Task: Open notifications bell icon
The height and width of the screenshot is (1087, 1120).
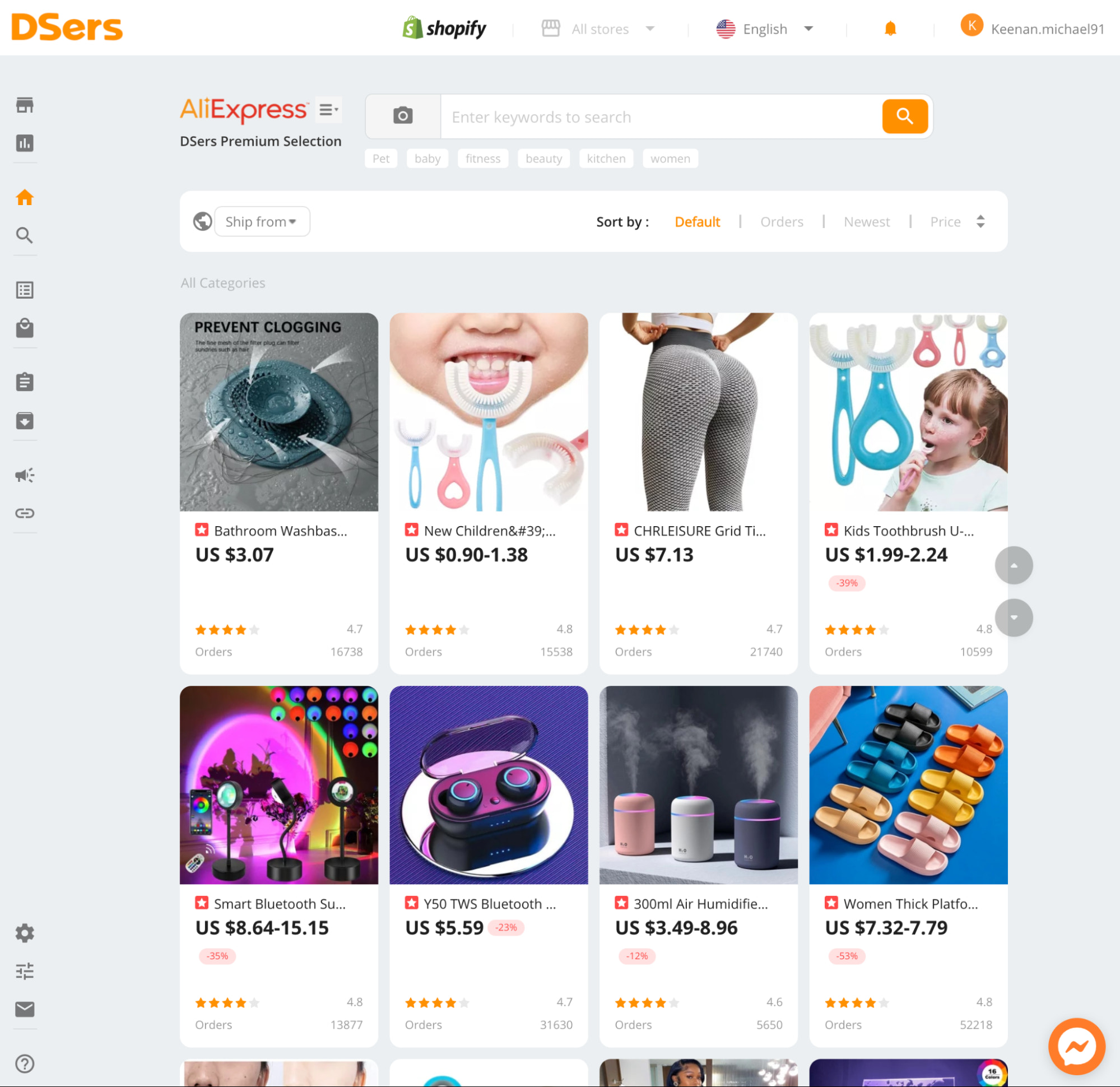Action: coord(890,29)
